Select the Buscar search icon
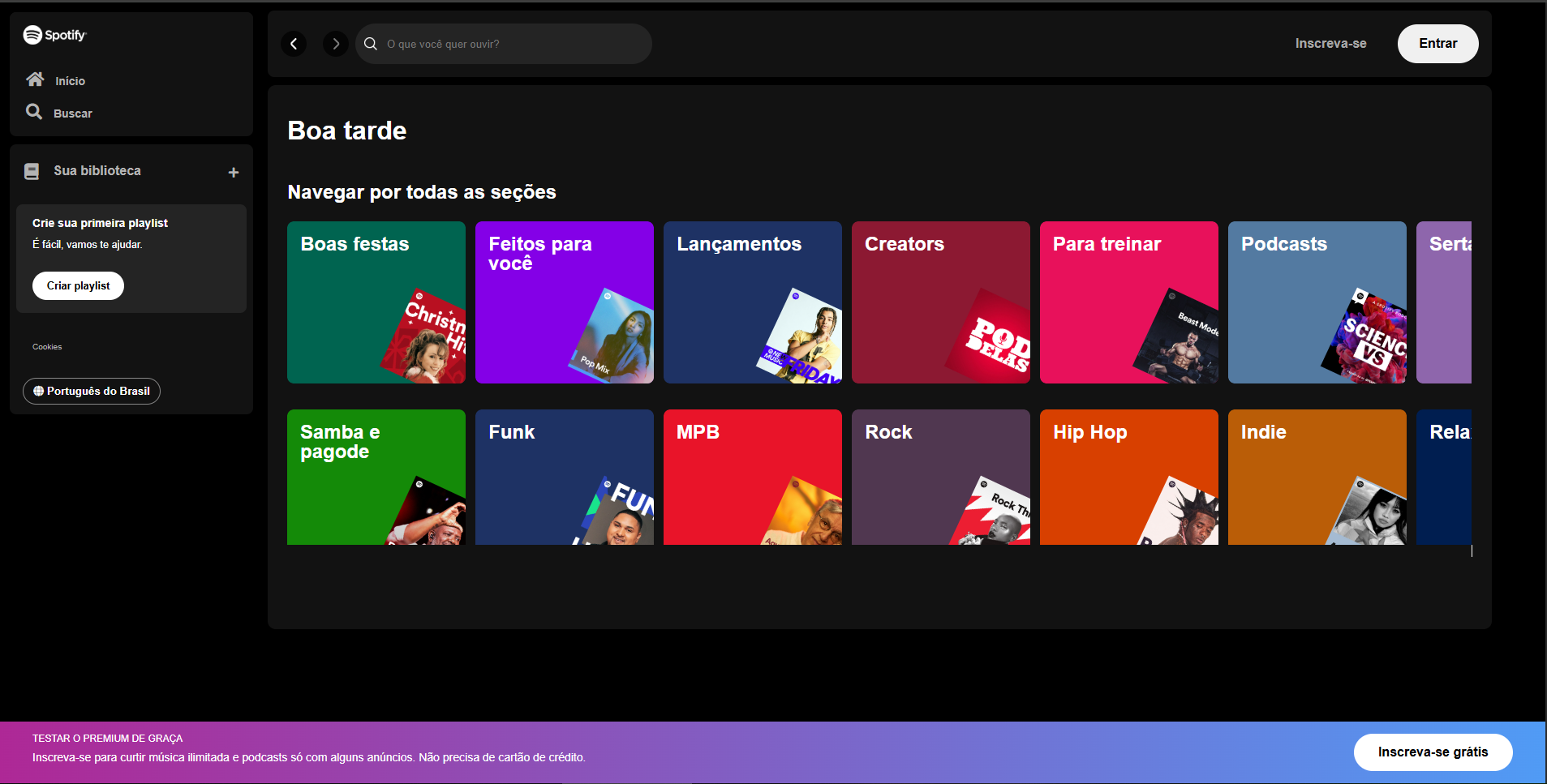Viewport: 1547px width, 784px height. (x=34, y=112)
